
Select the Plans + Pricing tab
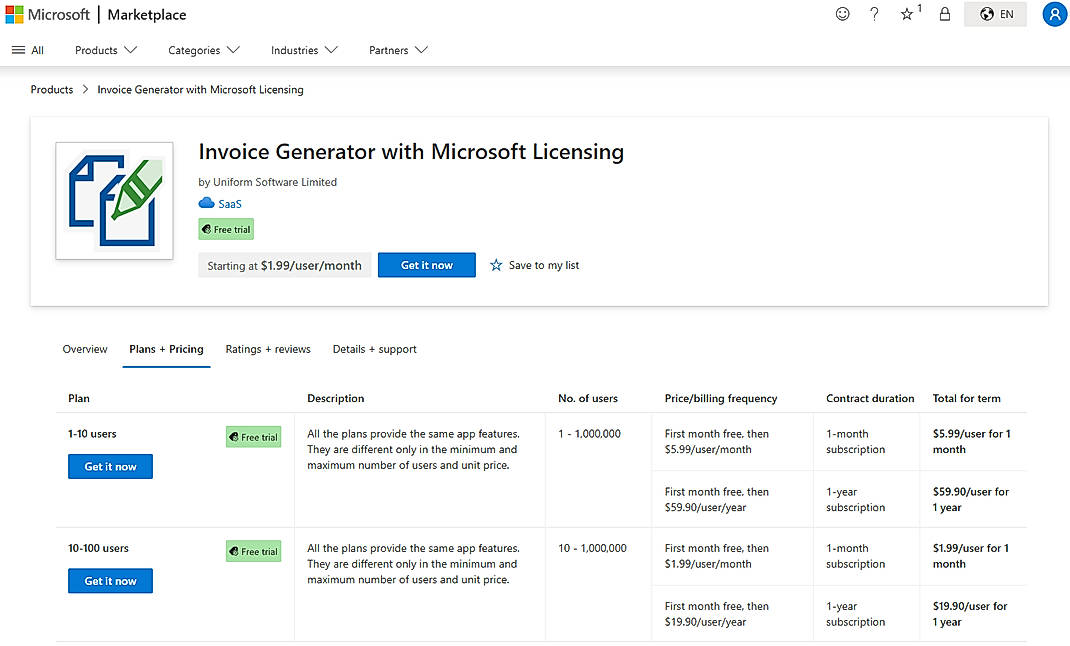(x=167, y=349)
